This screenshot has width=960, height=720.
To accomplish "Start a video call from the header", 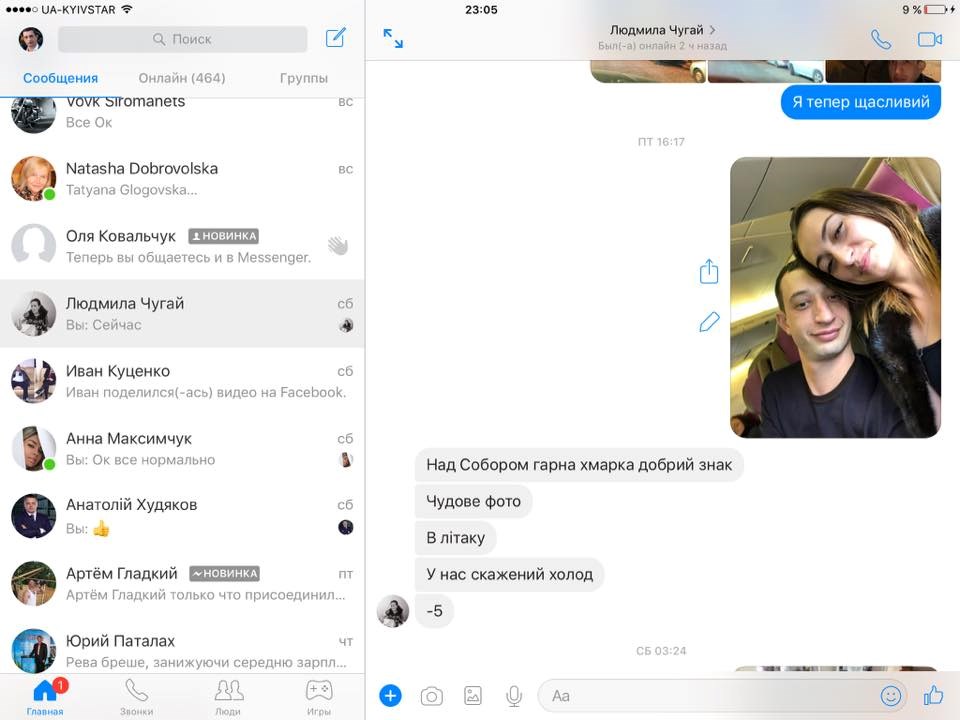I will (930, 39).
